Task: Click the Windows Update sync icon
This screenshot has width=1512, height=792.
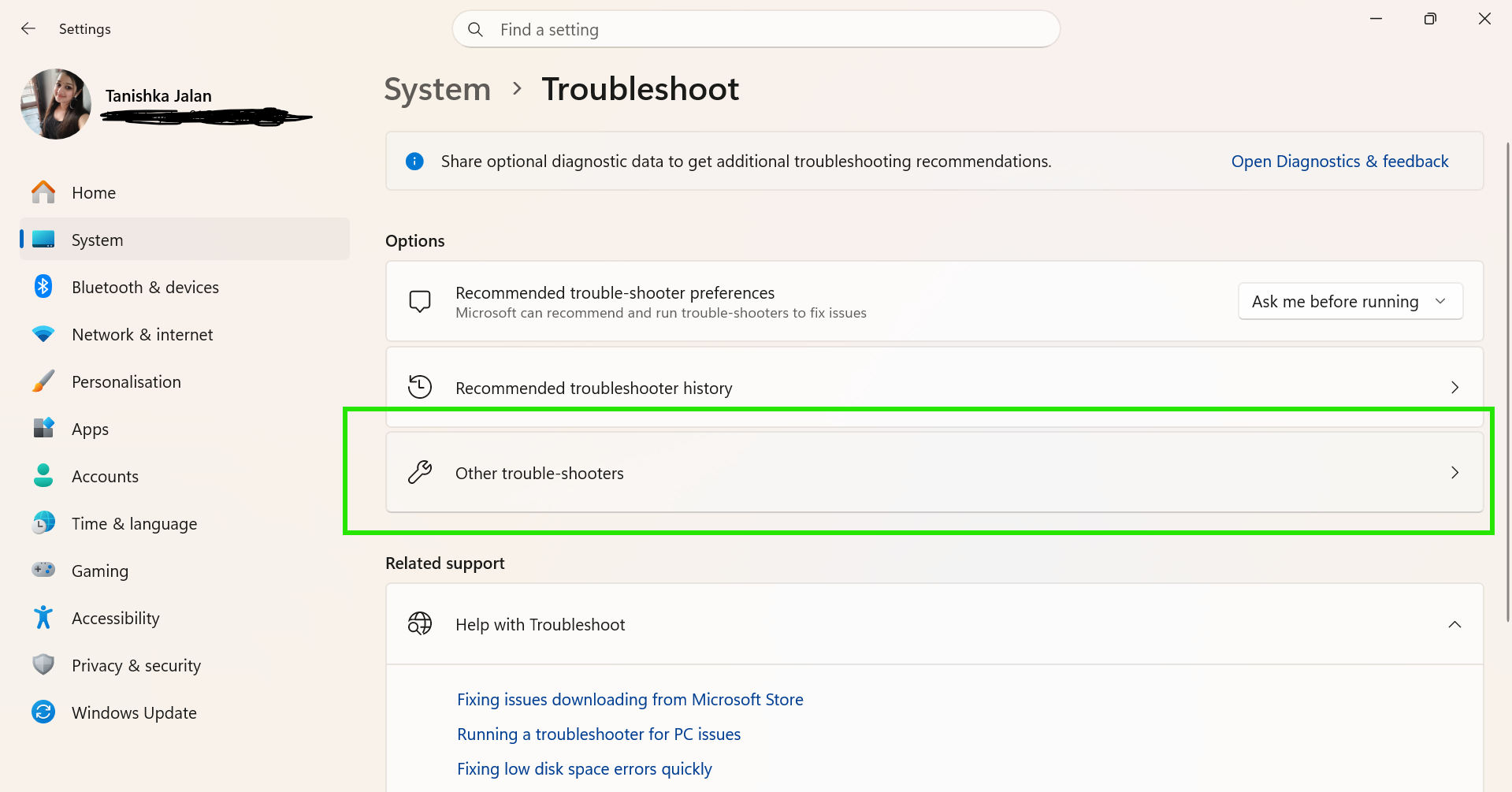Action: tap(43, 712)
